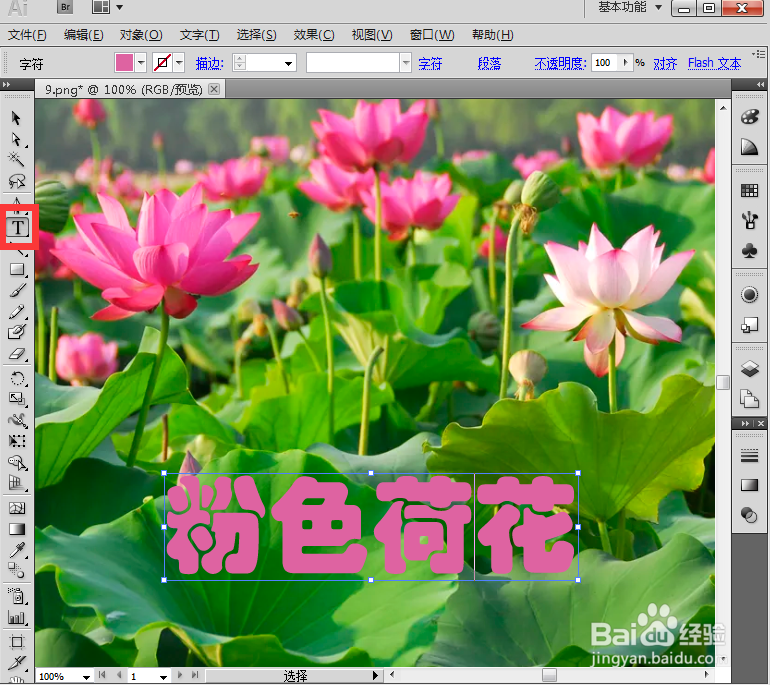Select the Scale tool

coord(17,399)
